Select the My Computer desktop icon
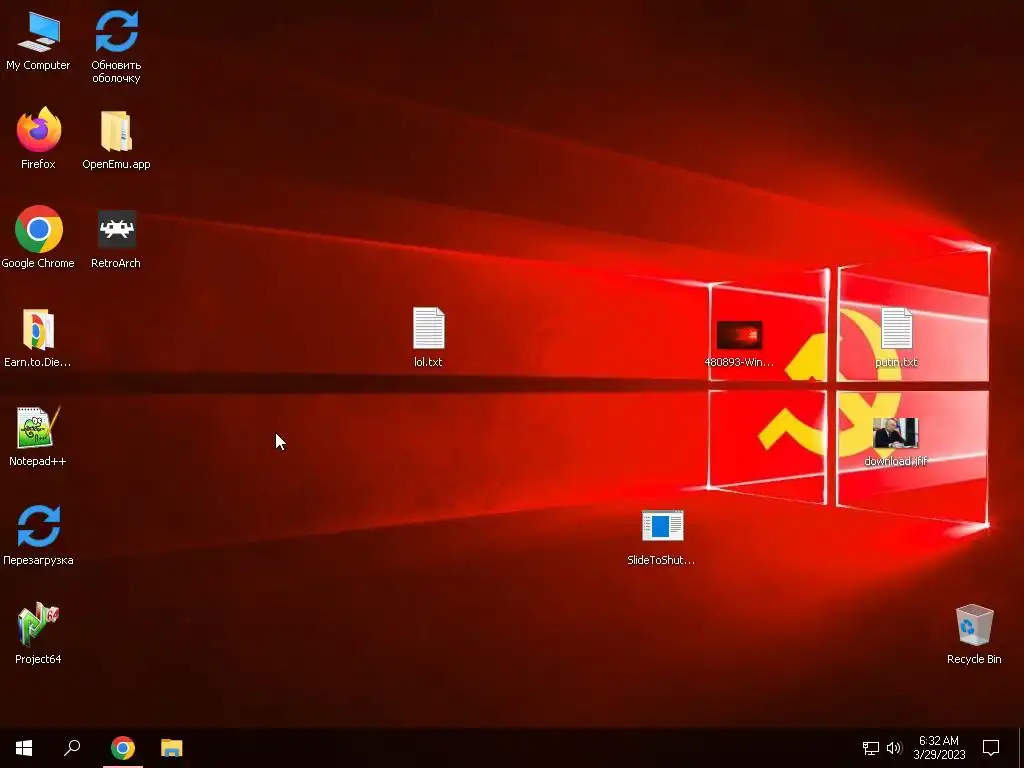The width and height of the screenshot is (1024, 768). pyautogui.click(x=39, y=32)
